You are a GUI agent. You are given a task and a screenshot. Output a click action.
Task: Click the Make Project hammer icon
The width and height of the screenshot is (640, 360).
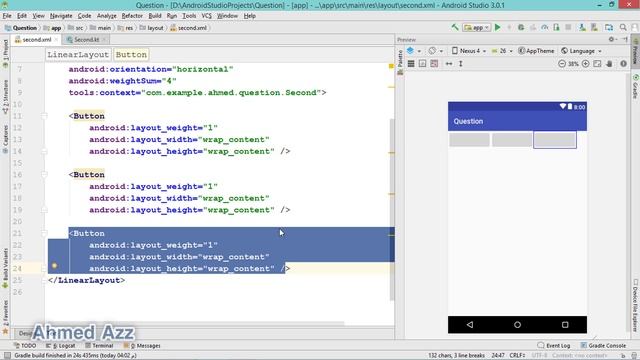click(455, 27)
